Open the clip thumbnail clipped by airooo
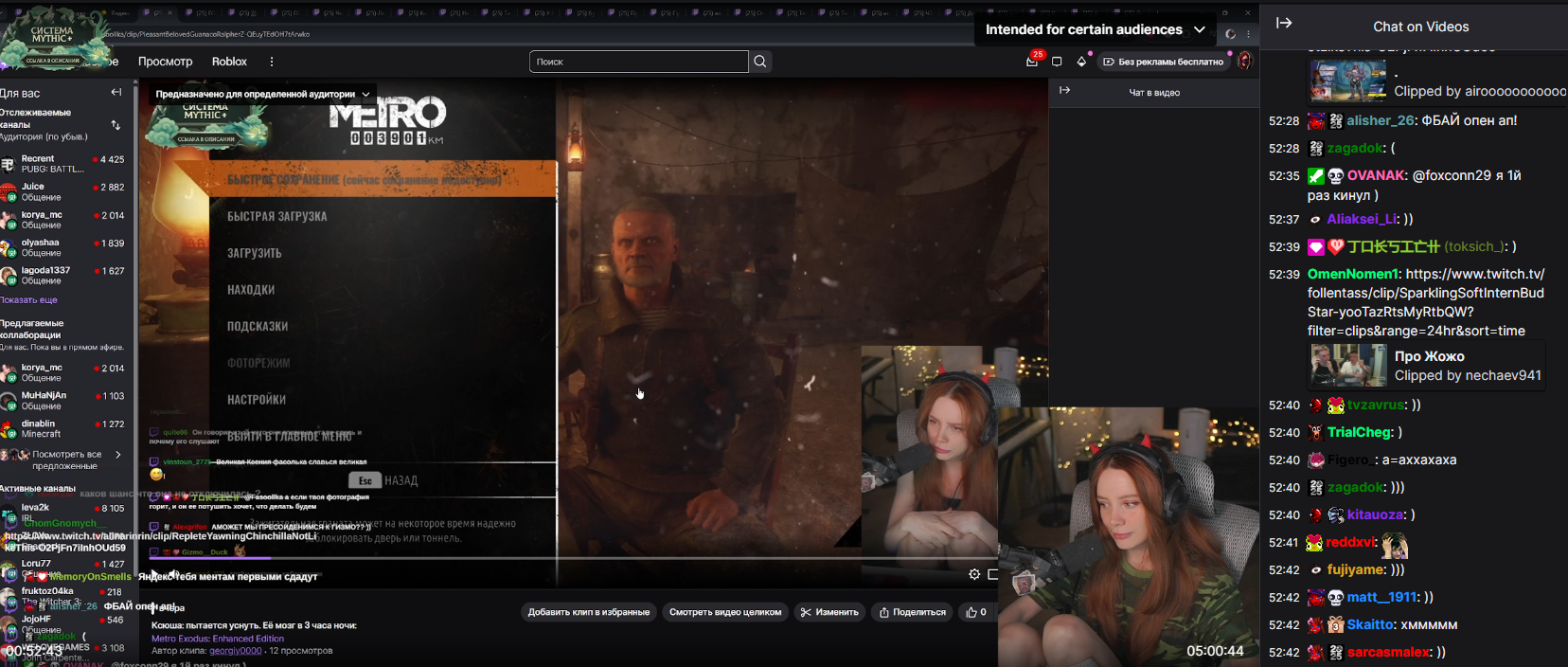 pos(1348,81)
